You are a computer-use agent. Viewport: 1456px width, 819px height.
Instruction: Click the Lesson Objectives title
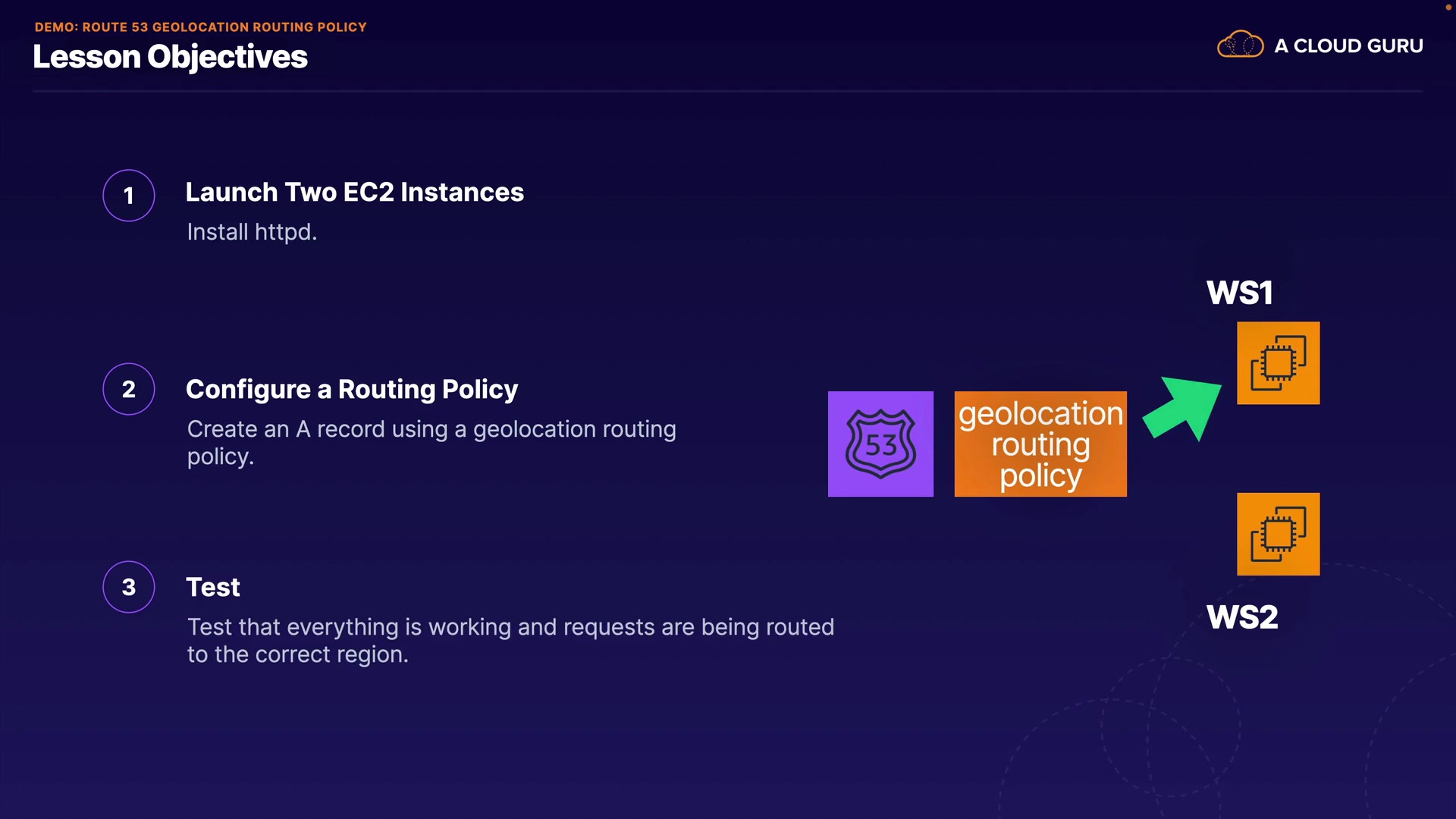(x=171, y=57)
